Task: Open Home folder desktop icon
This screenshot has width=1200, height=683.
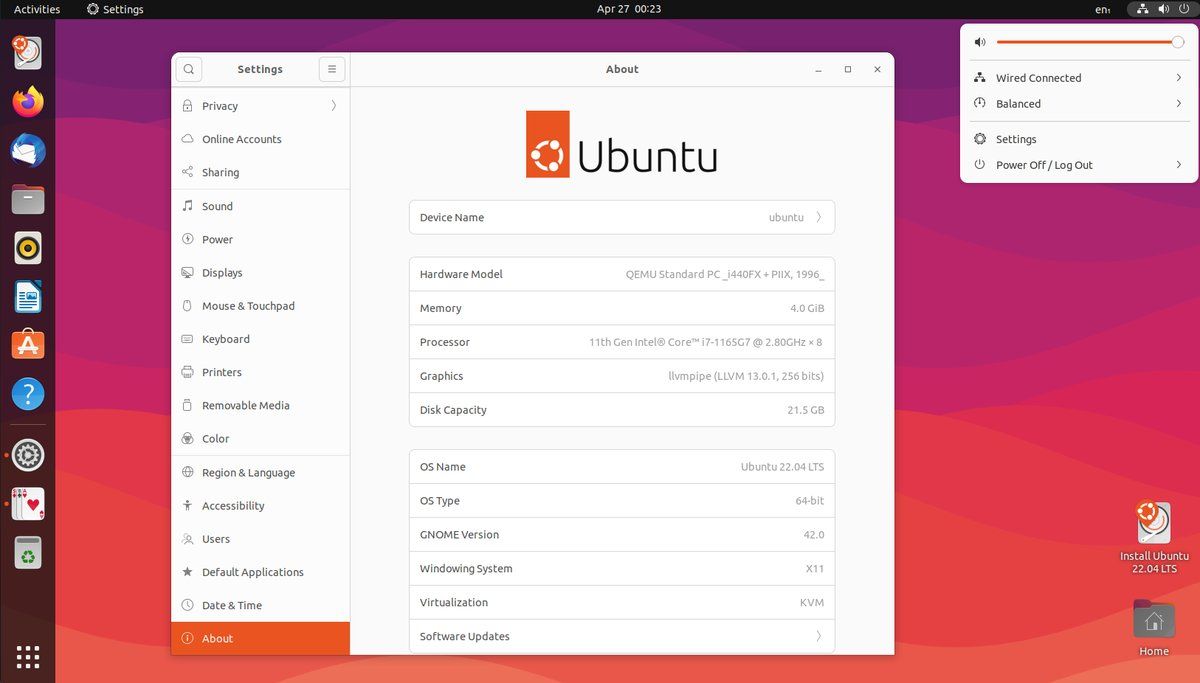Action: (x=1153, y=628)
